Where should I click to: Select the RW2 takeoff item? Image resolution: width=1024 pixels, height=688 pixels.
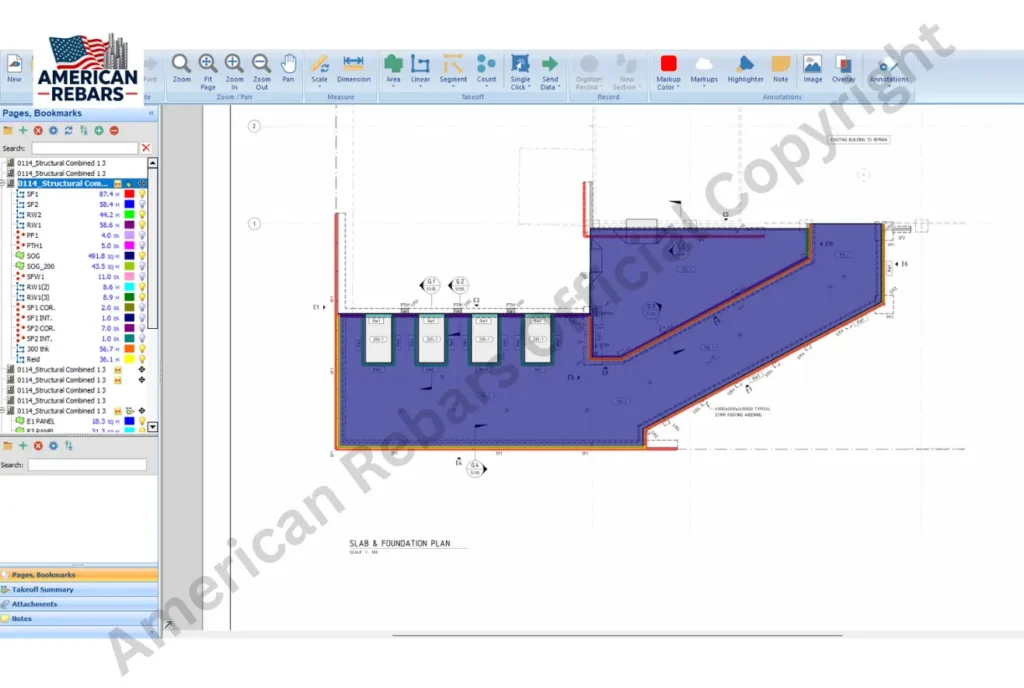(34, 215)
